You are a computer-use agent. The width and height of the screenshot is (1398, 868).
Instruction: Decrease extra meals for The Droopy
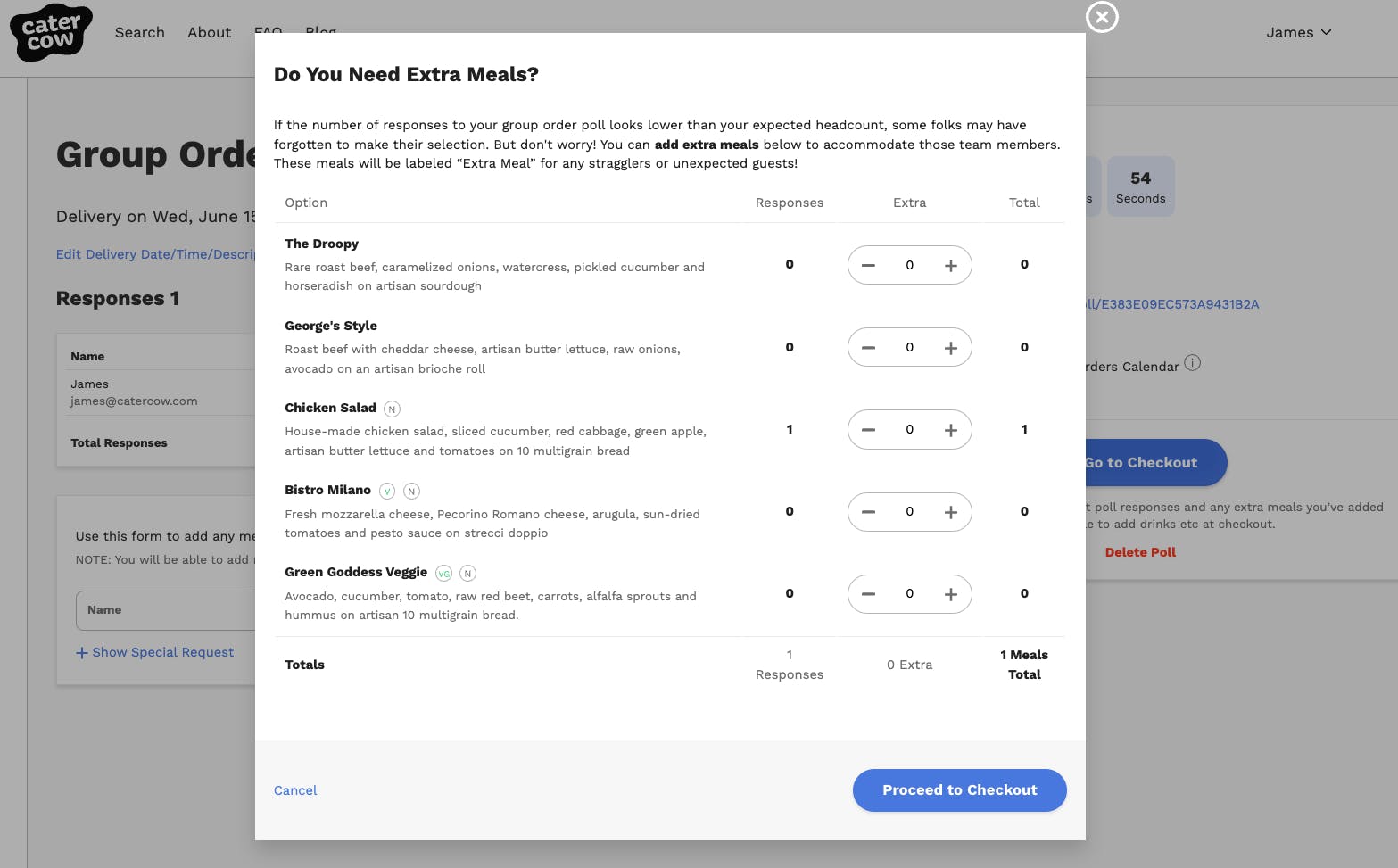point(868,266)
